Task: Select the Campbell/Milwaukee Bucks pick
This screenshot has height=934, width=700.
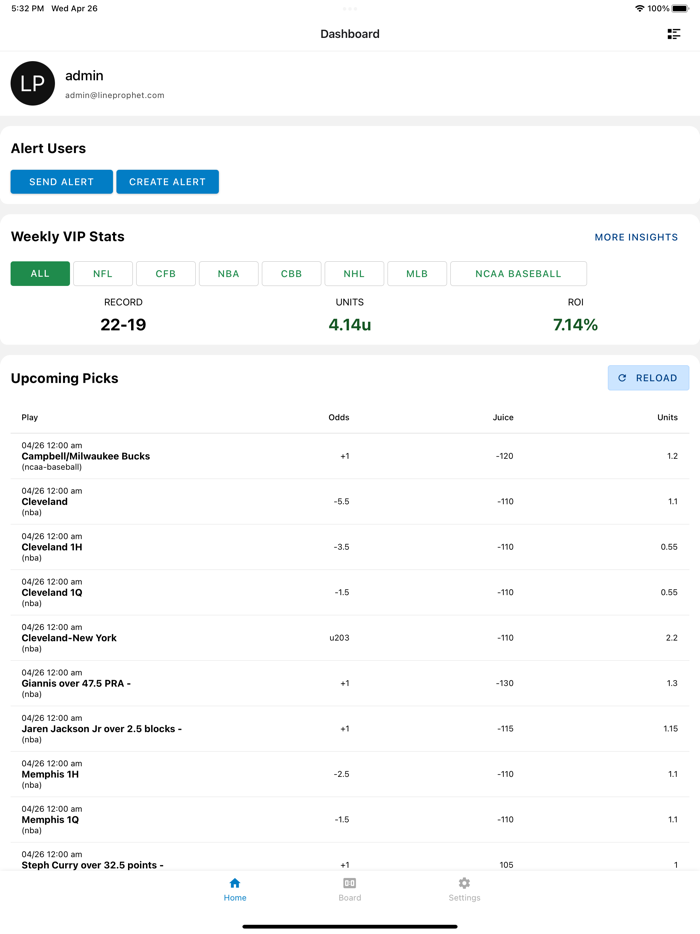Action: click(x=350, y=456)
